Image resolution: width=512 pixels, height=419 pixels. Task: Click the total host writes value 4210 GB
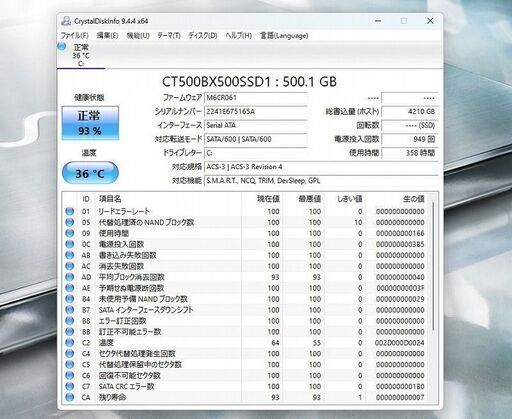pos(410,111)
